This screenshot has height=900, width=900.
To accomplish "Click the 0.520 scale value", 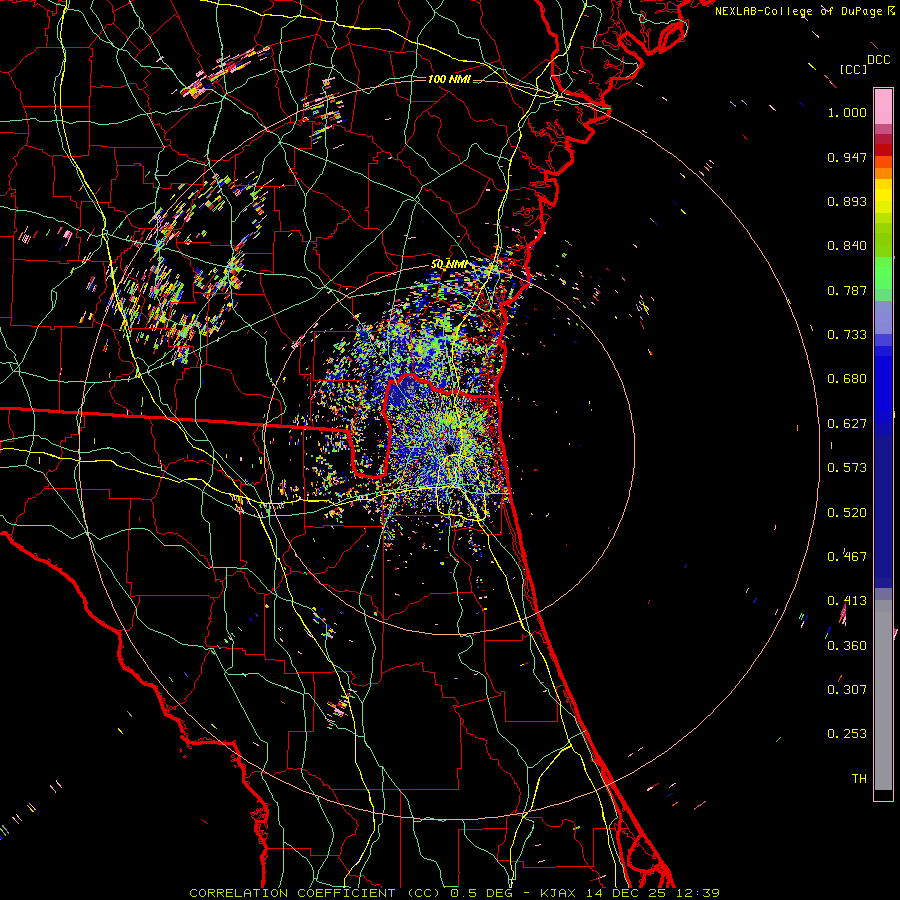I will point(847,513).
